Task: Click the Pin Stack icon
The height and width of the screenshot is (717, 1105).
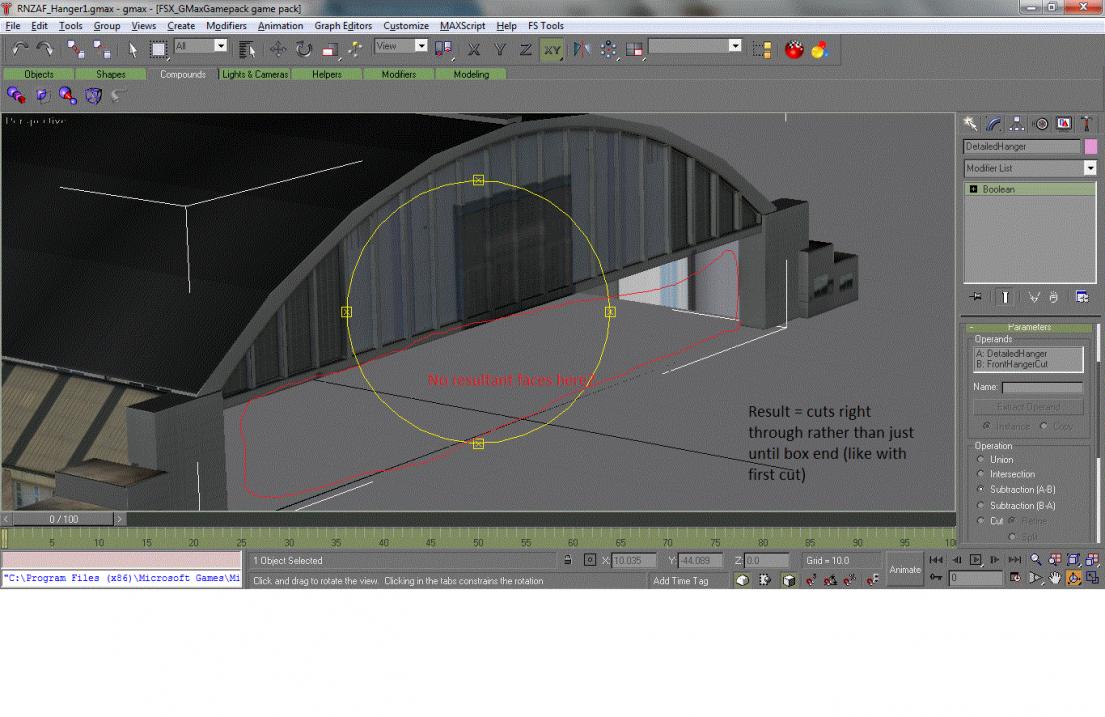Action: pos(975,297)
